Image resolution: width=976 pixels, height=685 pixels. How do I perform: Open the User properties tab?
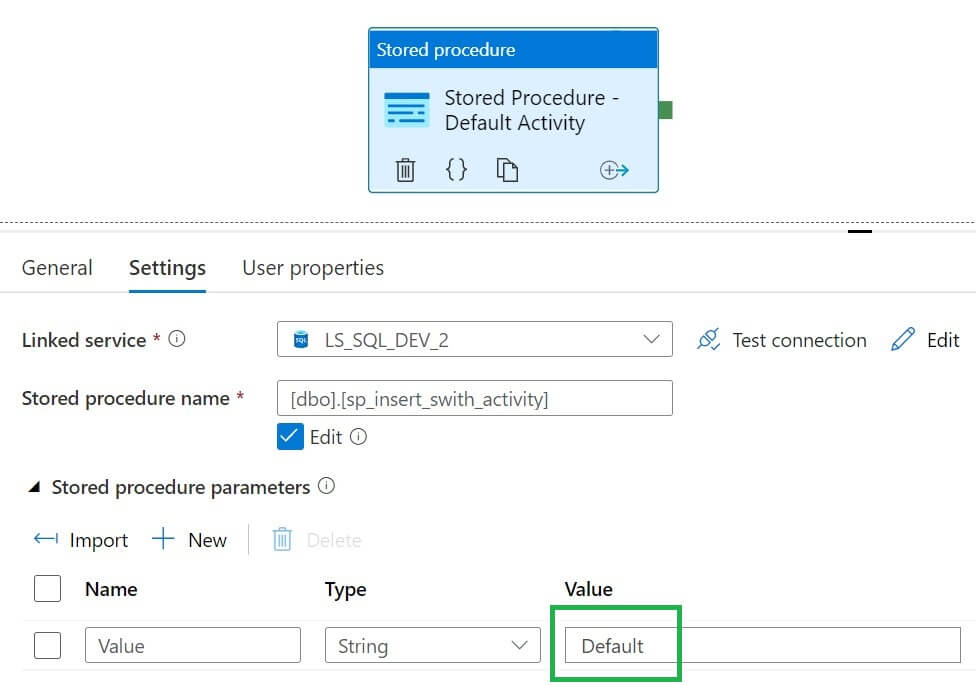click(x=313, y=268)
